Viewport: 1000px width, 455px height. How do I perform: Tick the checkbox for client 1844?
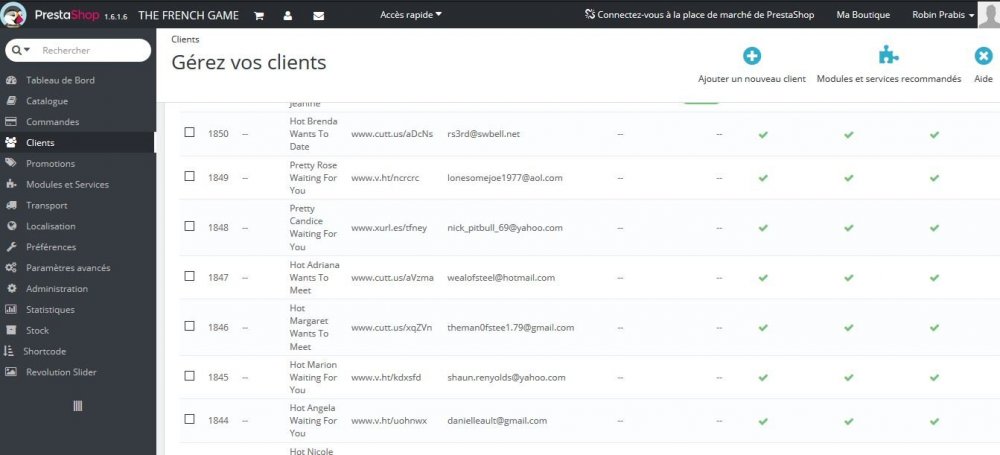tap(189, 420)
